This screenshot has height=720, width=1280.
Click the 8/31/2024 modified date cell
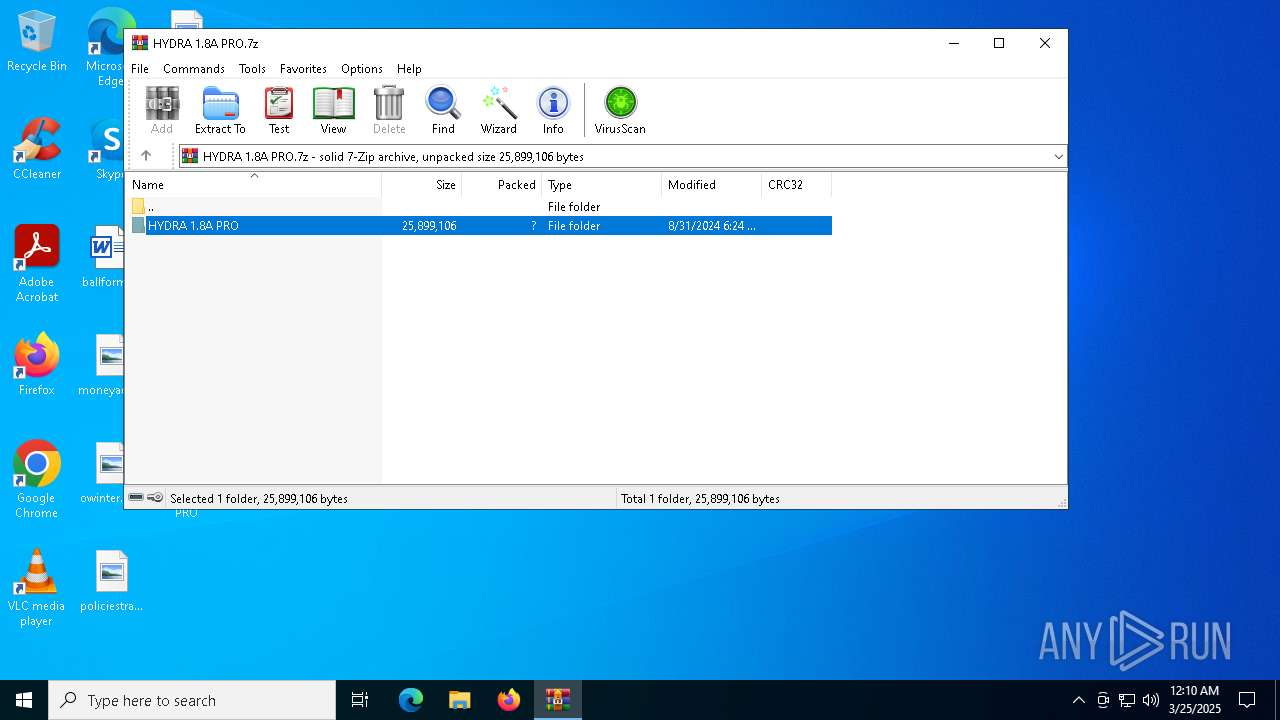[712, 226]
